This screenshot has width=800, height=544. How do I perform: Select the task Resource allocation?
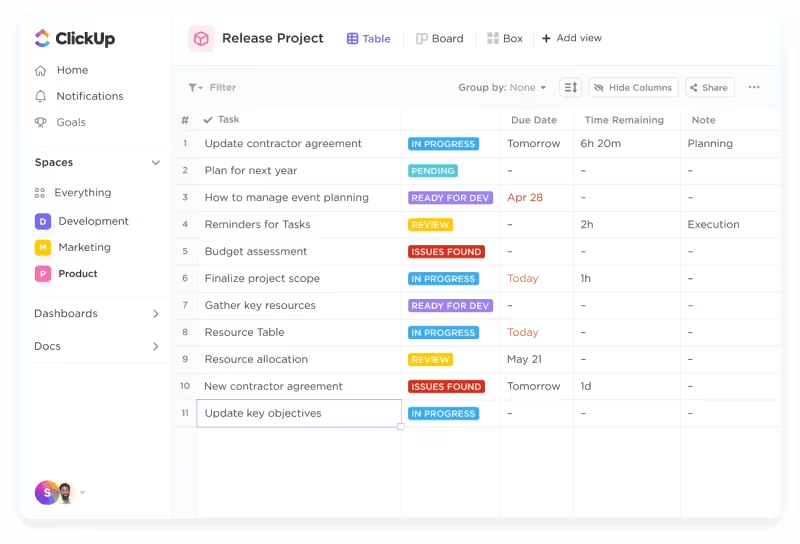coord(256,360)
